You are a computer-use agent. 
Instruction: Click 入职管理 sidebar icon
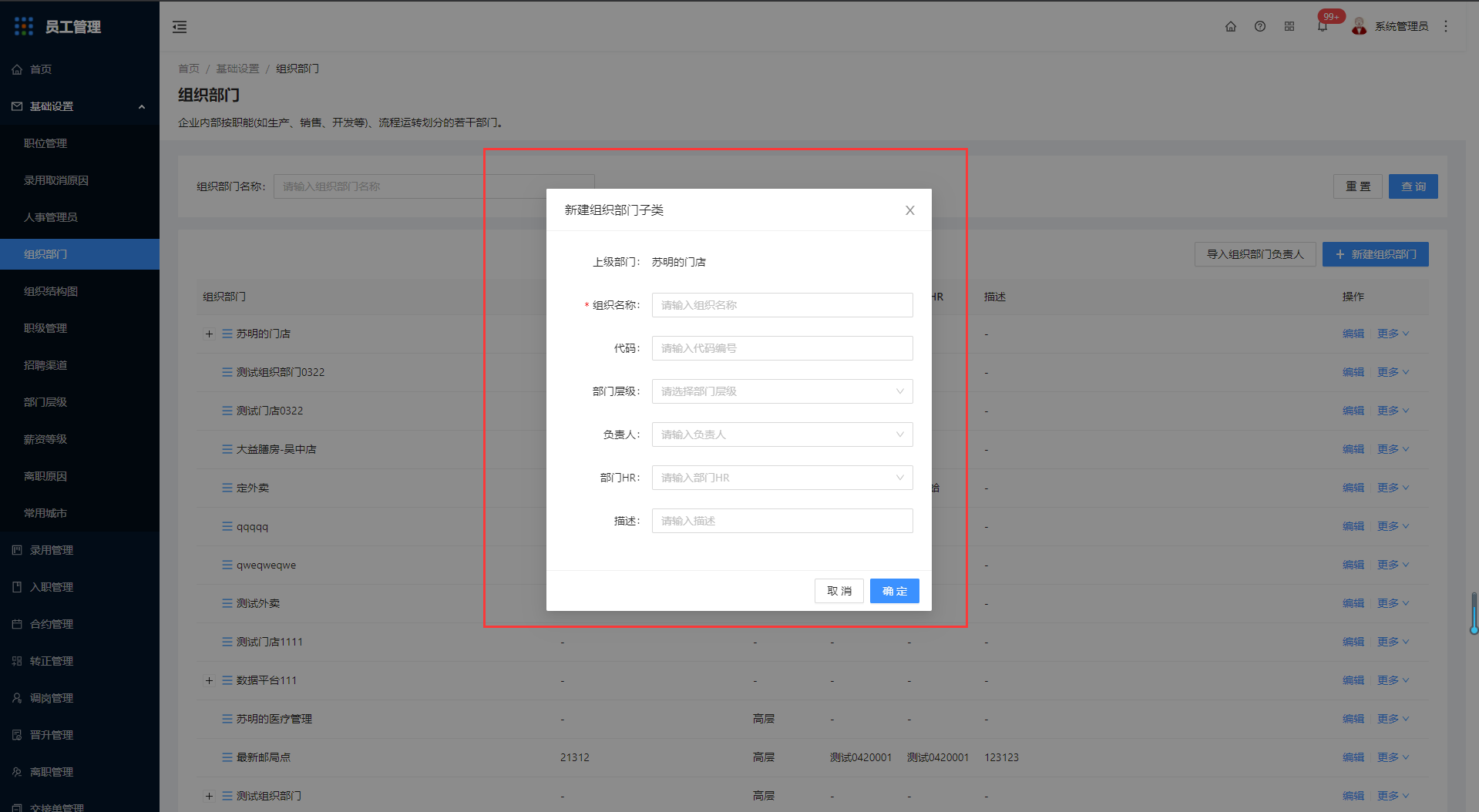[x=17, y=587]
